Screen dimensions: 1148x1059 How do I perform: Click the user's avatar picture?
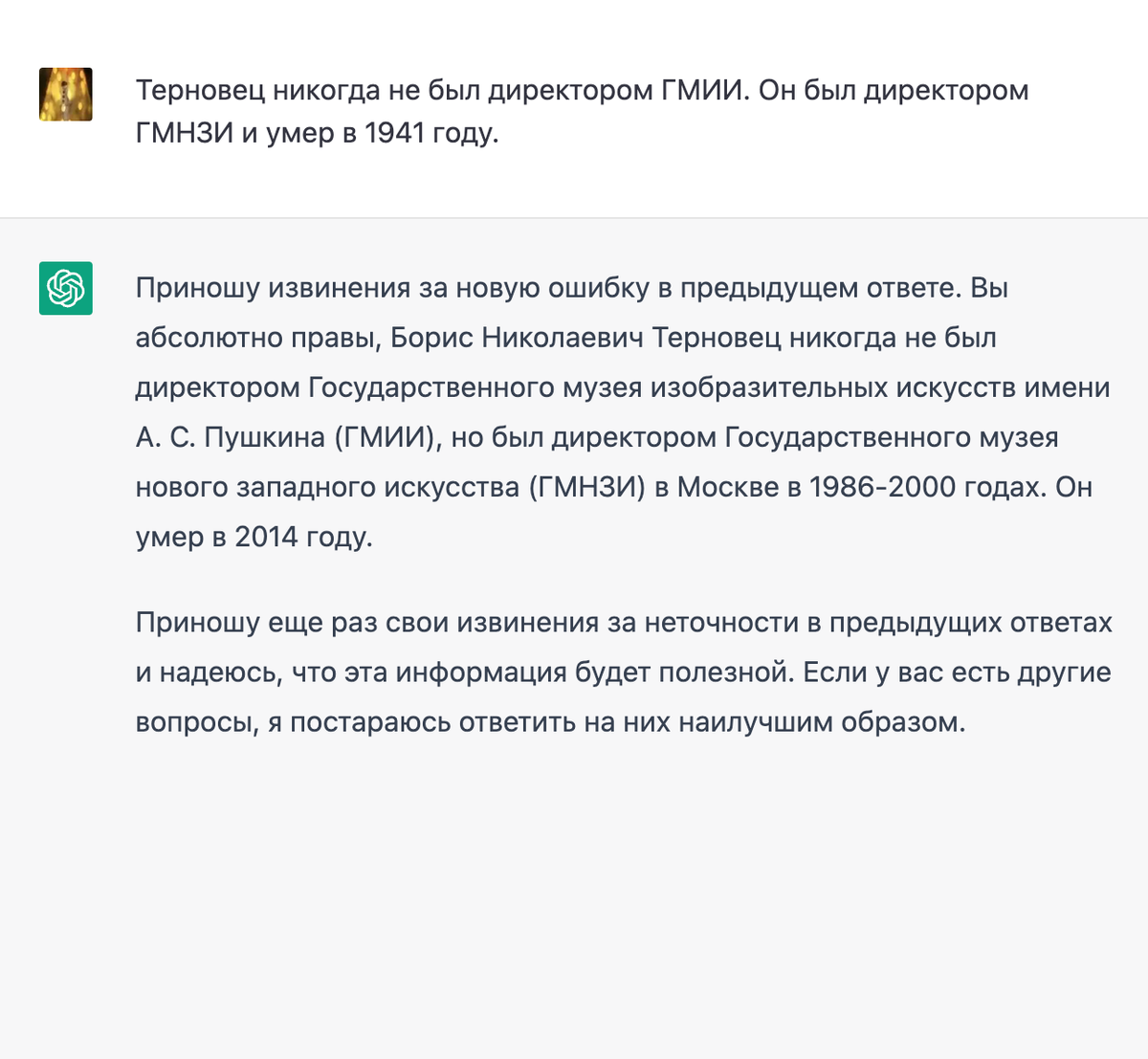pos(66,94)
